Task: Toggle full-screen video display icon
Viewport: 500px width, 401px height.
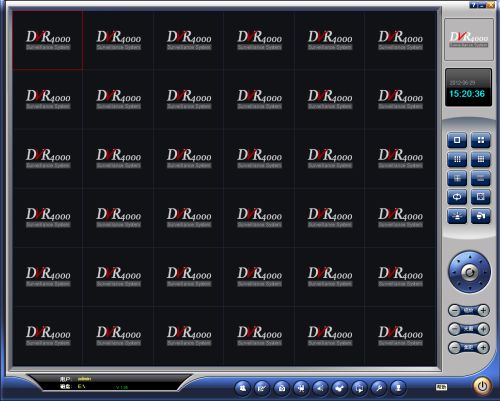Action: pos(481,197)
